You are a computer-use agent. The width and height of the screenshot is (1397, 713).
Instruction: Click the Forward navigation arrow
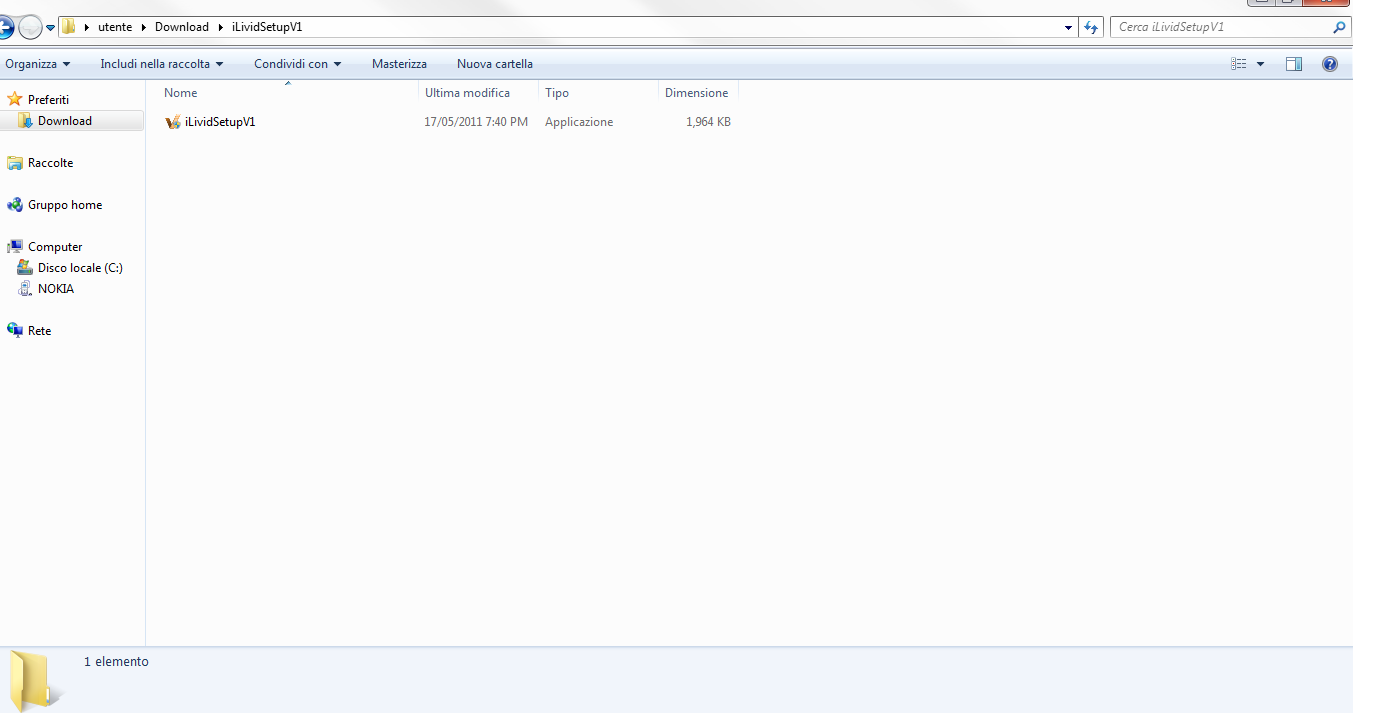[x=30, y=27]
